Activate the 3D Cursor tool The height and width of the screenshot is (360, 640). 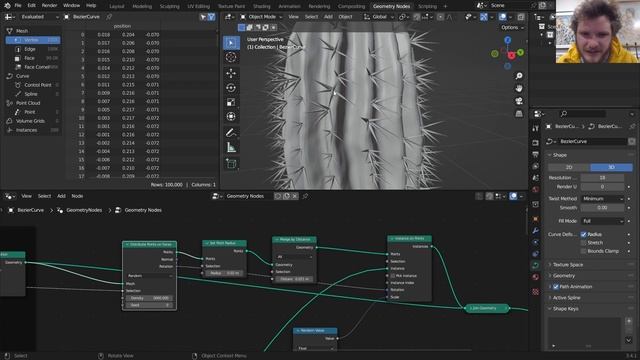coord(231,57)
